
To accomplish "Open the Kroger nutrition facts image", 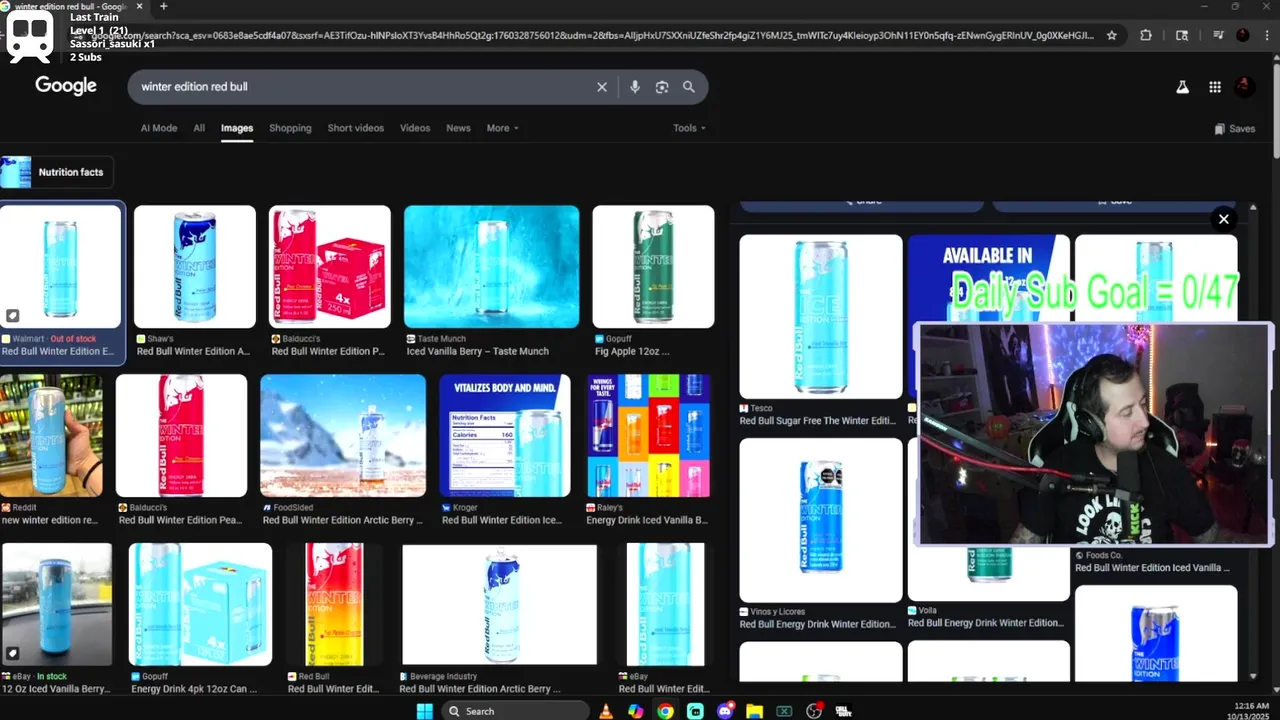I will point(505,436).
